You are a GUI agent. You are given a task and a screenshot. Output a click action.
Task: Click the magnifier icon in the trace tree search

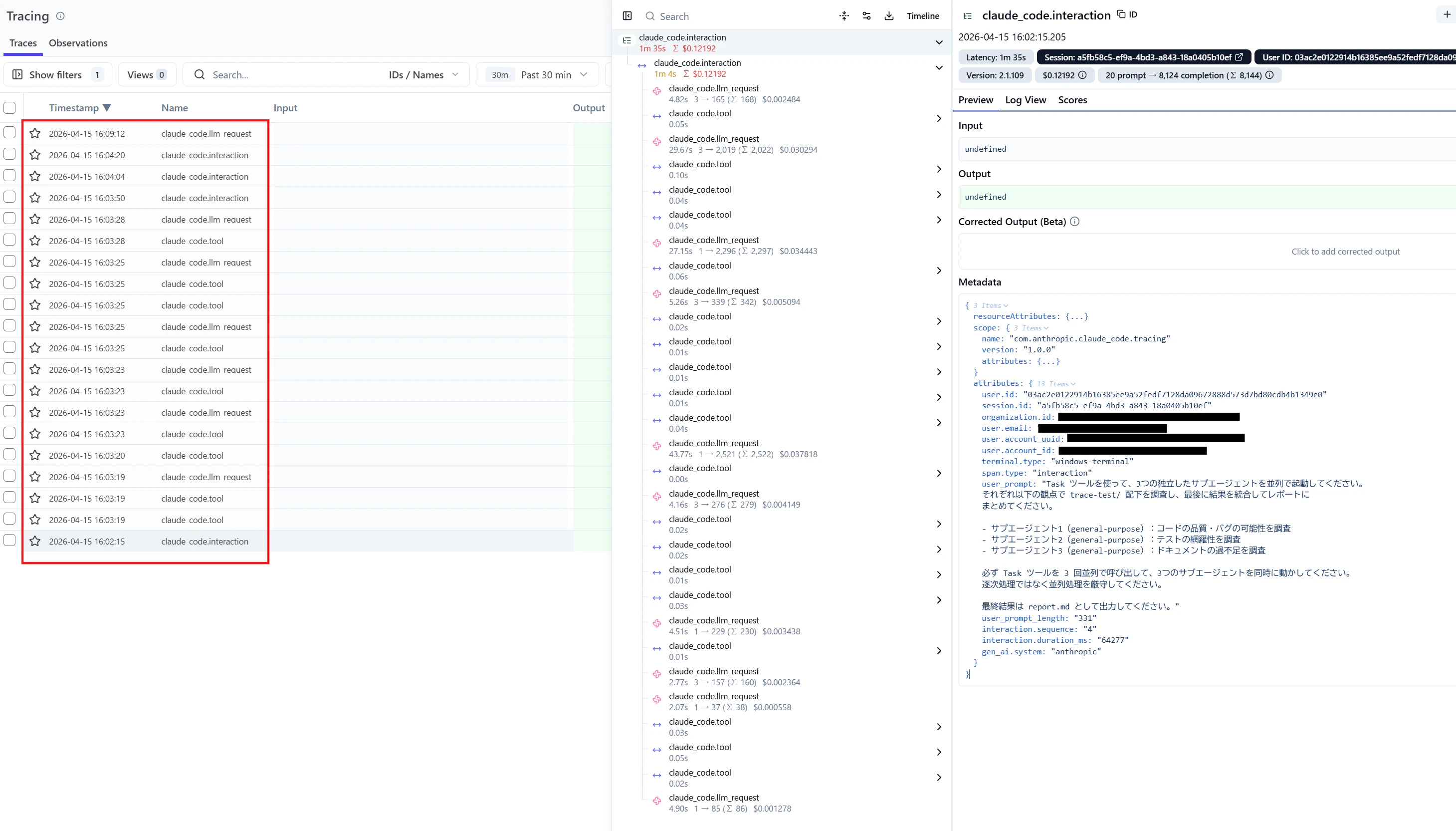pos(649,16)
